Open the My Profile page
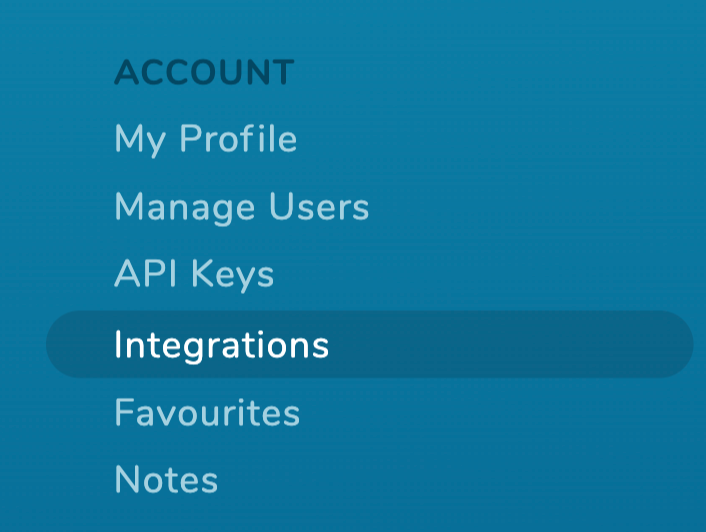This screenshot has width=706, height=532. (x=206, y=139)
